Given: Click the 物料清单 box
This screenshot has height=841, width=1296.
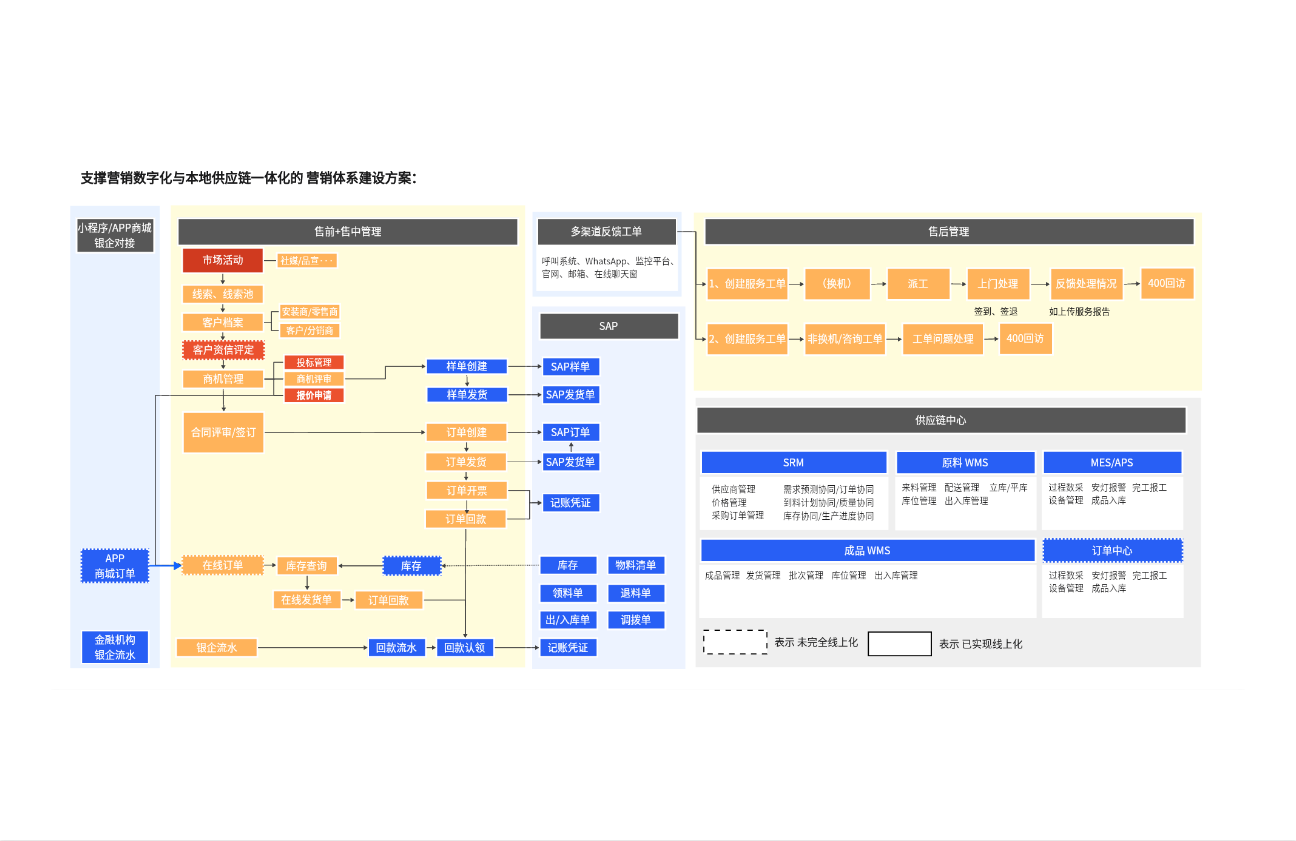Looking at the screenshot, I should click(636, 566).
